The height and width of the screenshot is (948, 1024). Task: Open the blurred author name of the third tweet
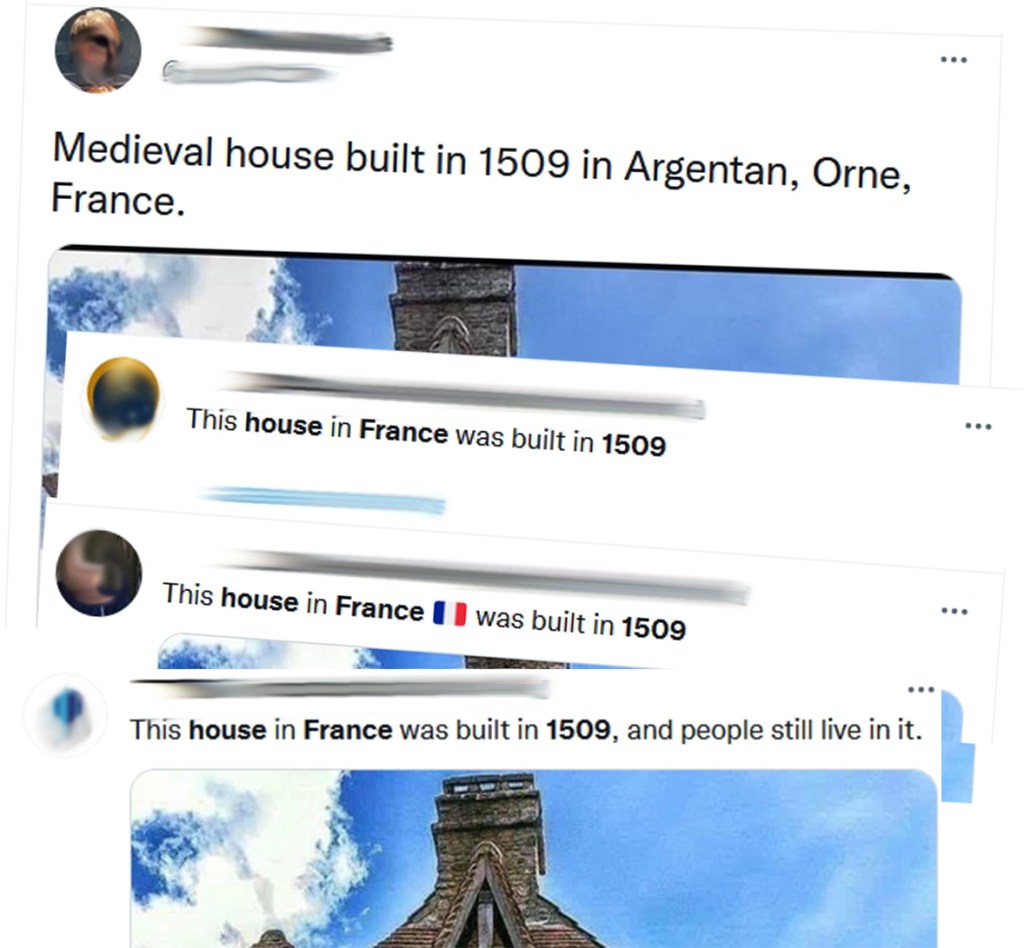[x=483, y=574]
